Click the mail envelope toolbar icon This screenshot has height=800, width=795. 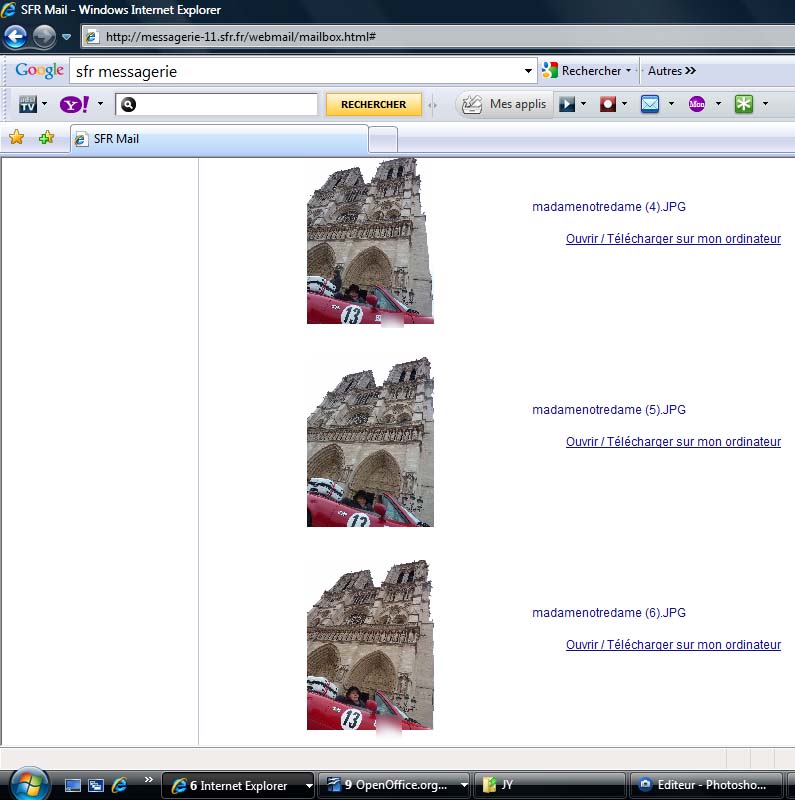pos(650,104)
